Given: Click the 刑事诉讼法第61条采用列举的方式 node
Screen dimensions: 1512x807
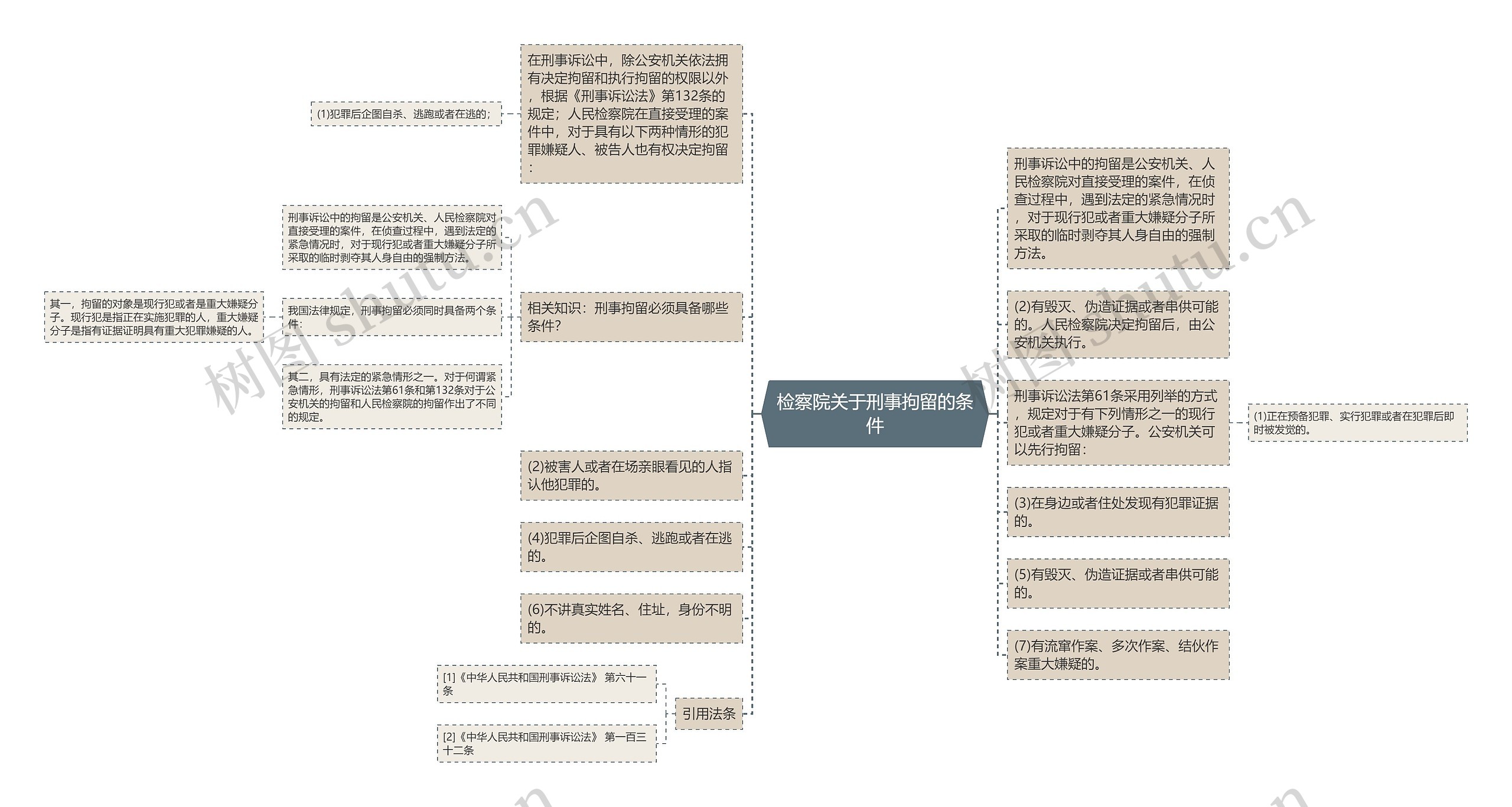Looking at the screenshot, I should pos(1117,423).
